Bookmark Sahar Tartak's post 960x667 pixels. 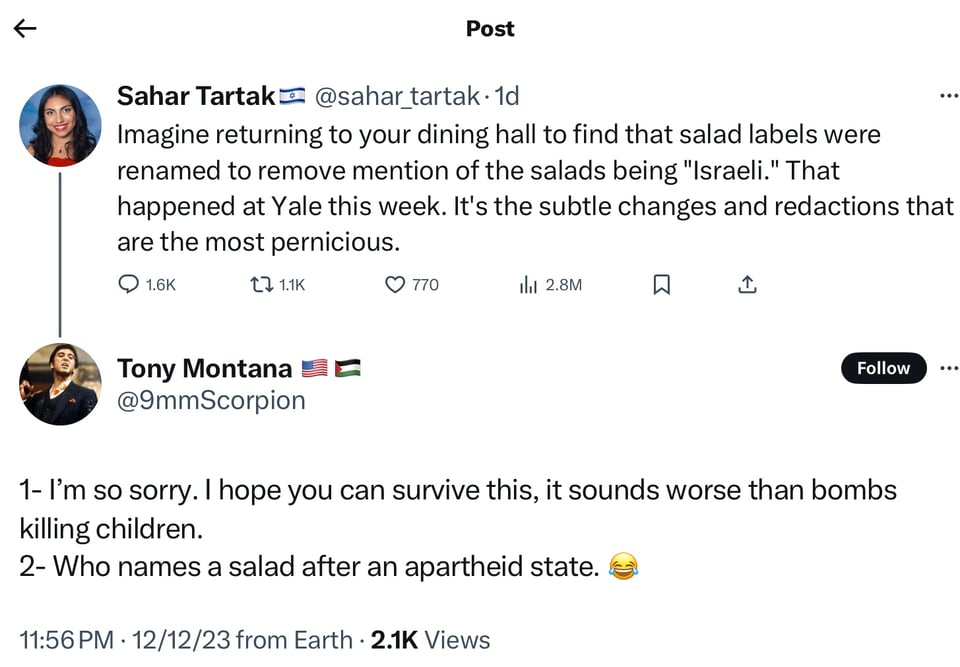[661, 285]
